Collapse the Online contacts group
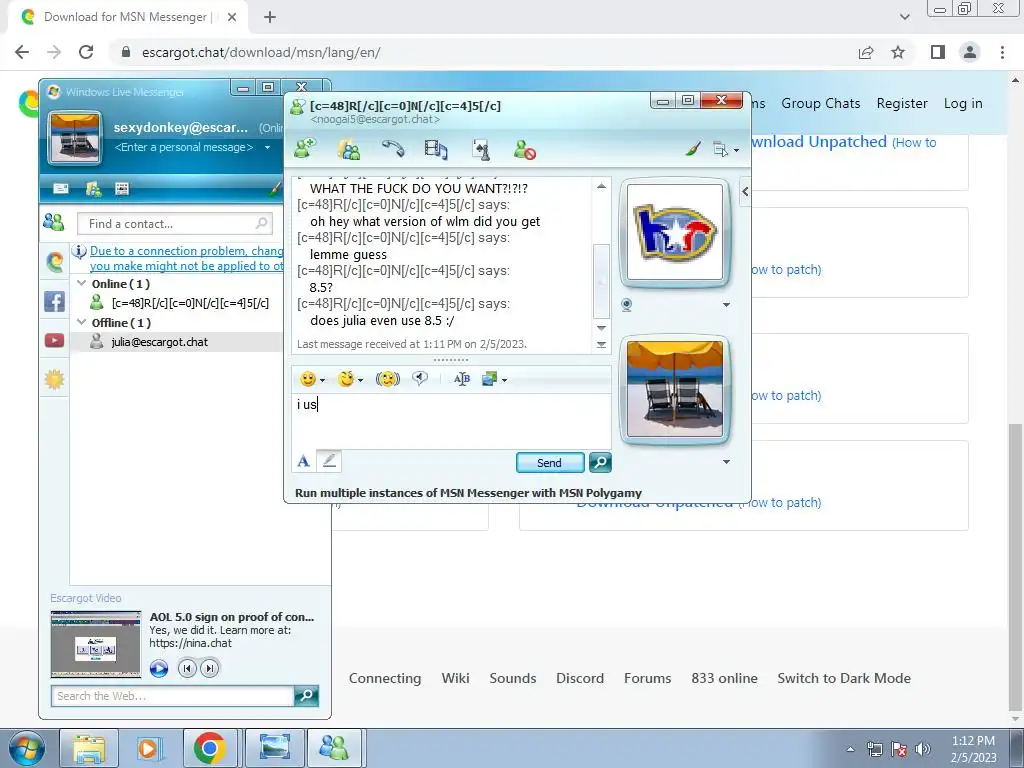Viewport: 1024px width, 768px height. coord(82,283)
